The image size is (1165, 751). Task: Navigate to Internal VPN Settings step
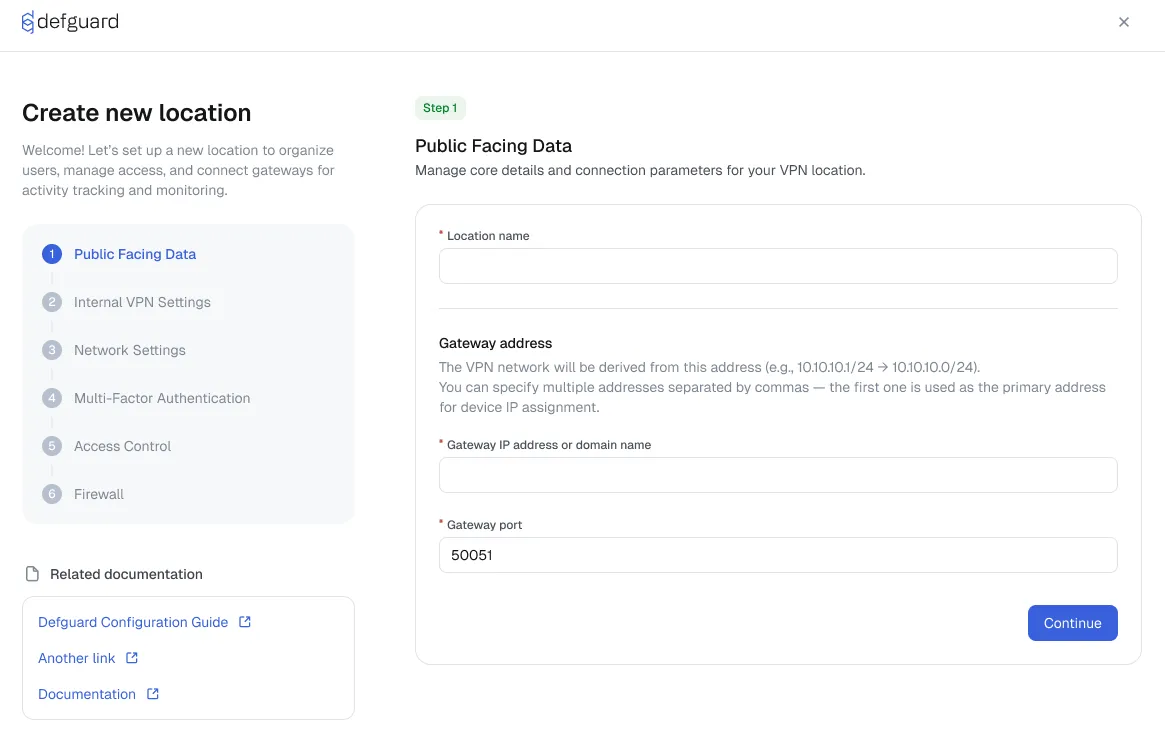pyautogui.click(x=141, y=302)
